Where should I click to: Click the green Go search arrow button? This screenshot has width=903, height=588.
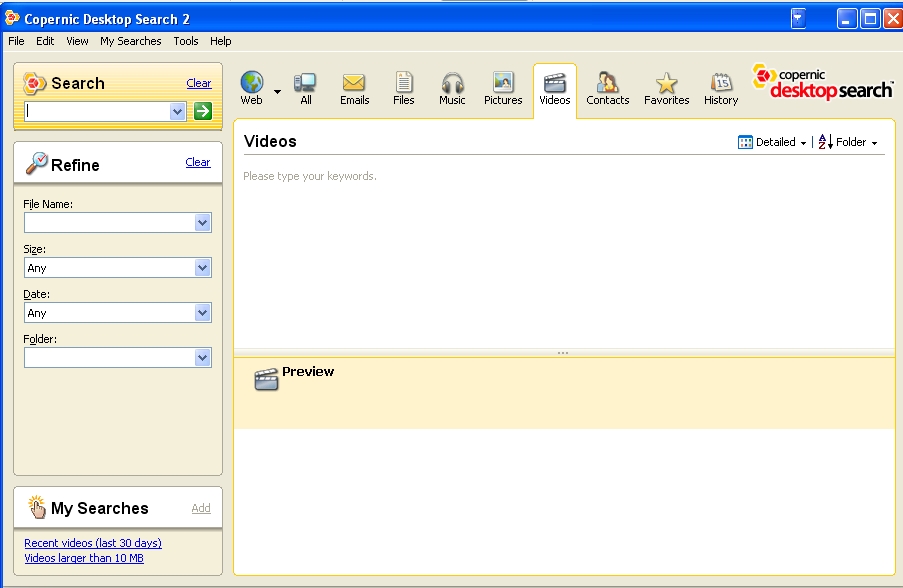coord(203,111)
